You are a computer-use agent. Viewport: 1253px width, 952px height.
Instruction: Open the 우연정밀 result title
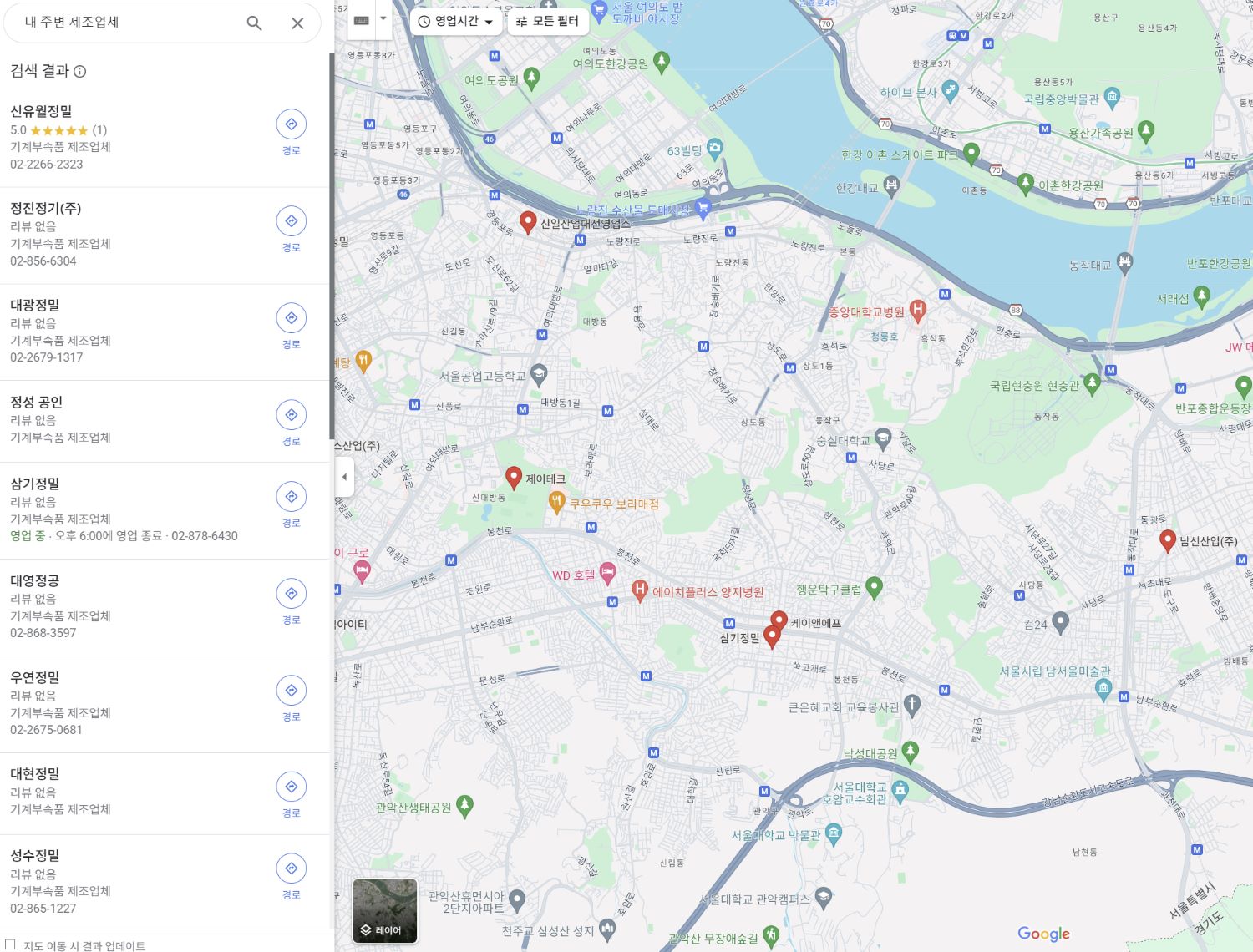pyautogui.click(x=35, y=677)
